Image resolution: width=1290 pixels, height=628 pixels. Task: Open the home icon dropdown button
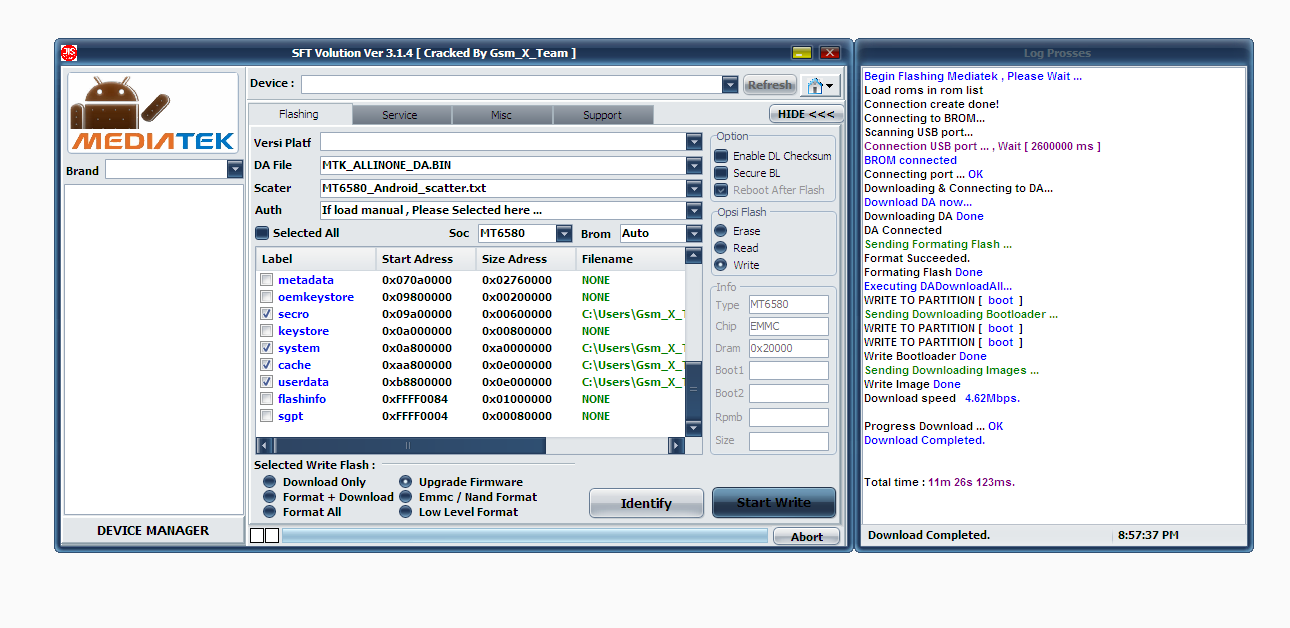pos(820,85)
